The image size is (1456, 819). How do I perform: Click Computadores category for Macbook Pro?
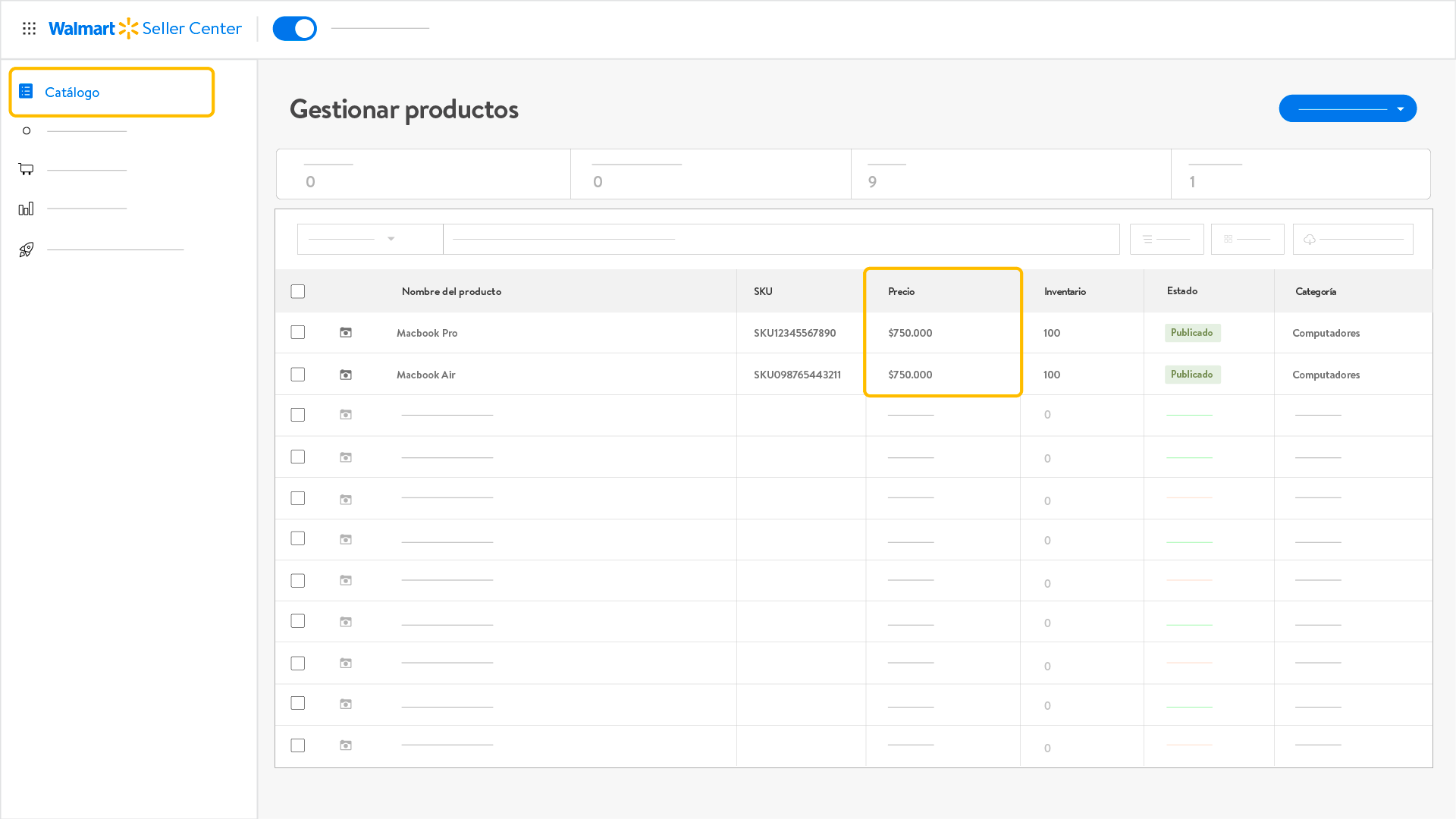click(1326, 333)
